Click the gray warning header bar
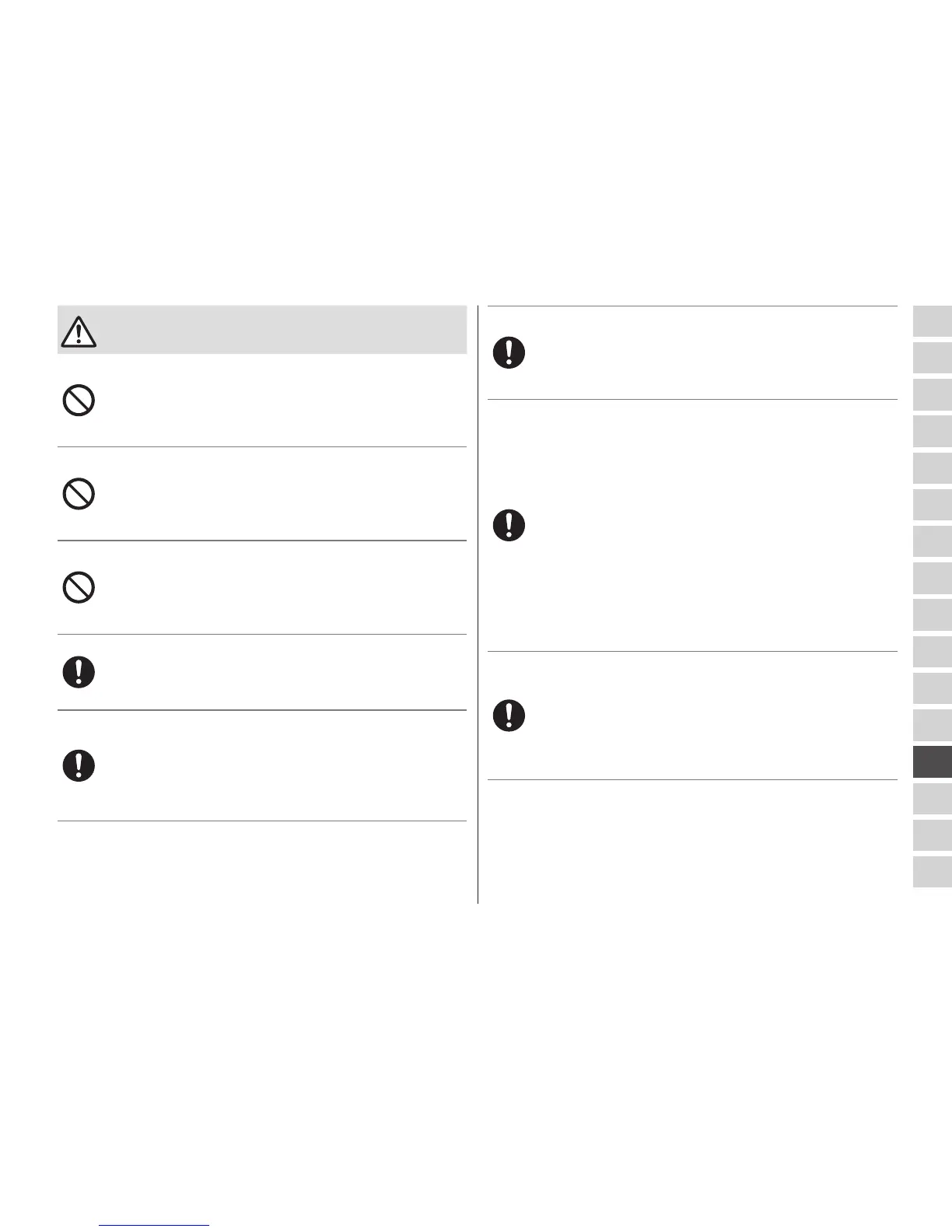Screen dimensions: 952x1232 click(280, 331)
